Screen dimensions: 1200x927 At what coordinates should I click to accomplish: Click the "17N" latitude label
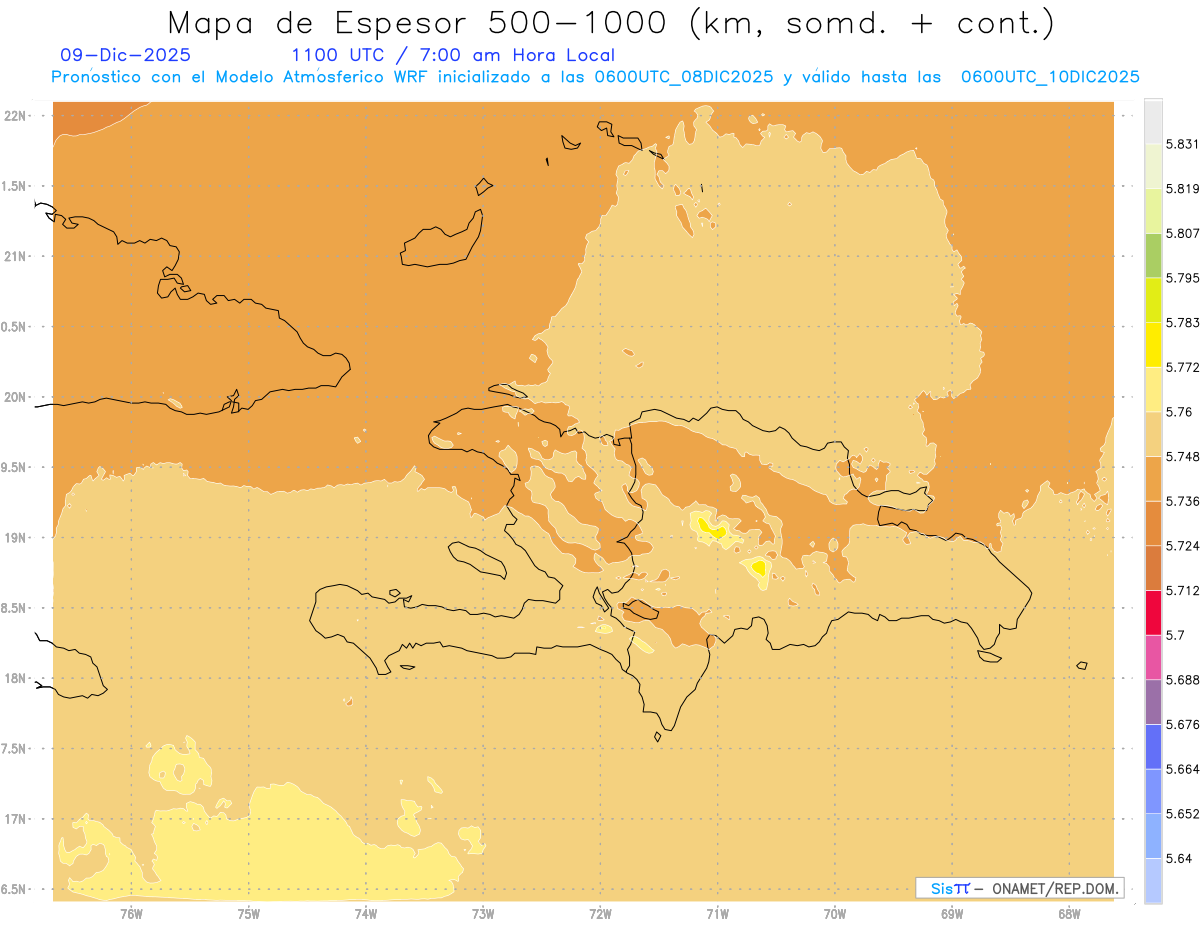pyautogui.click(x=17, y=819)
